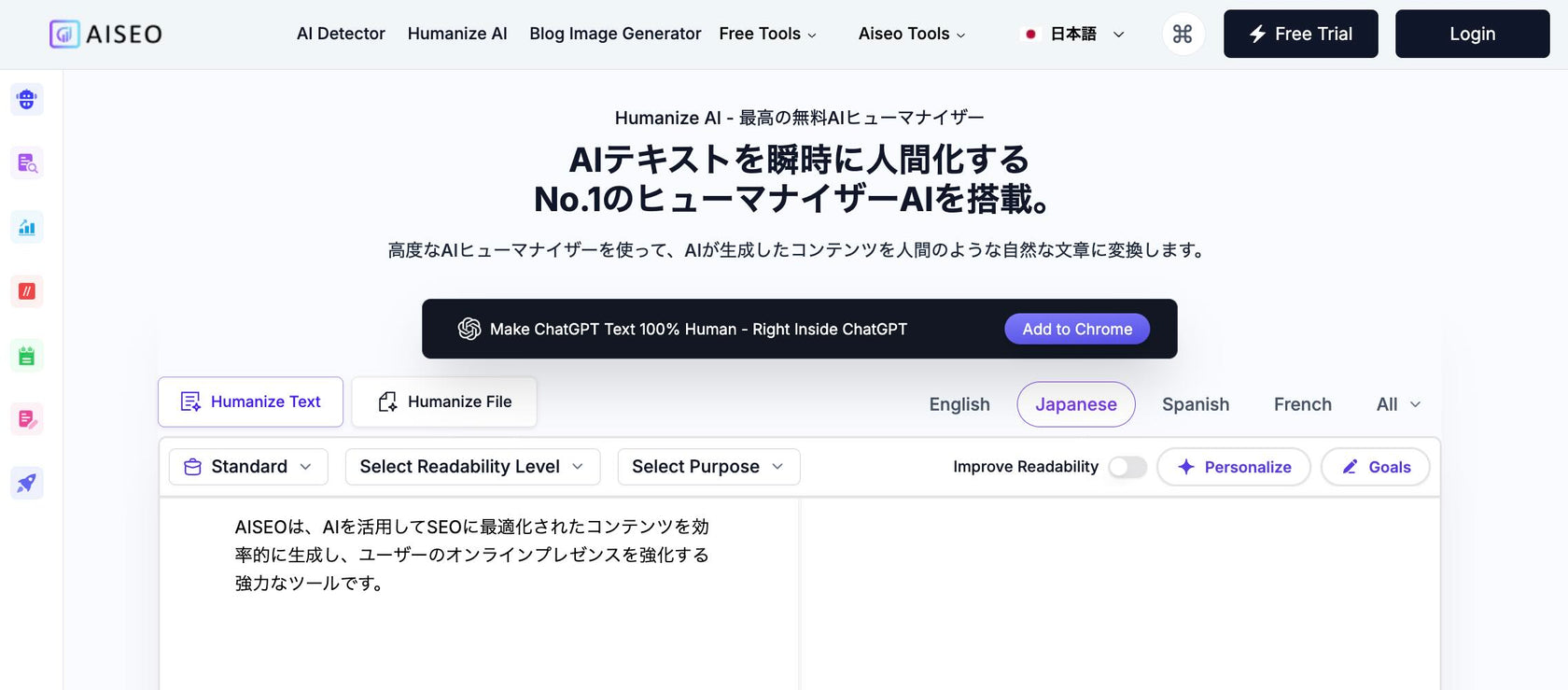
Task: Open Humanize AI in the navigation bar
Action: coord(457,34)
